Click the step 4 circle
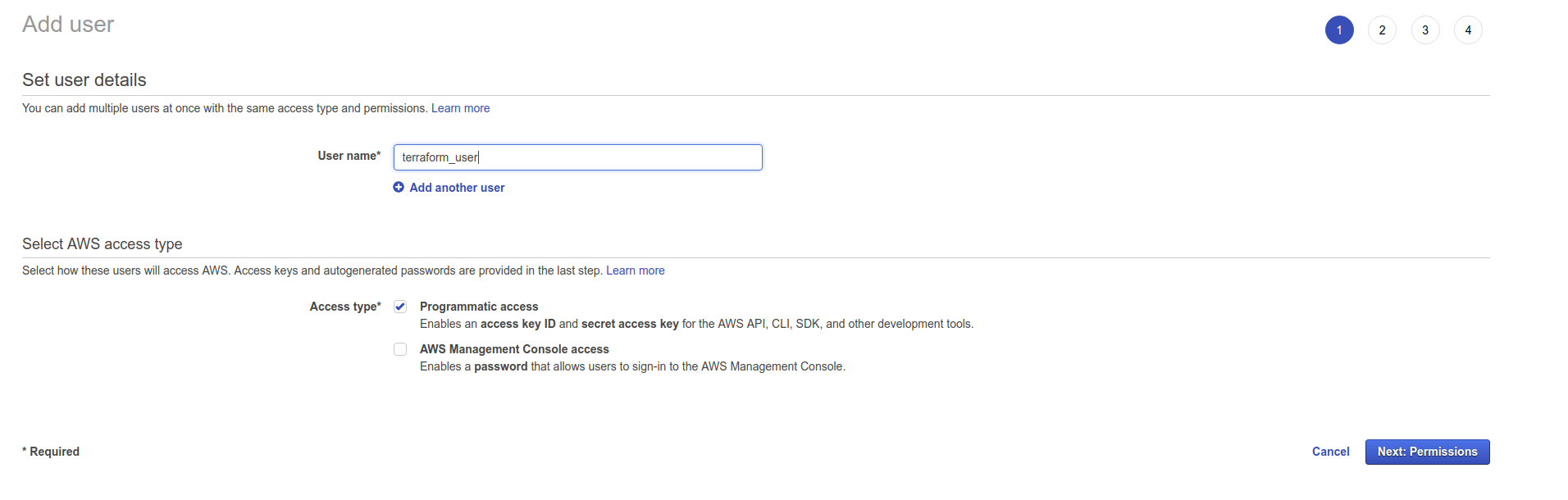This screenshot has width=1568, height=500. pyautogui.click(x=1468, y=30)
